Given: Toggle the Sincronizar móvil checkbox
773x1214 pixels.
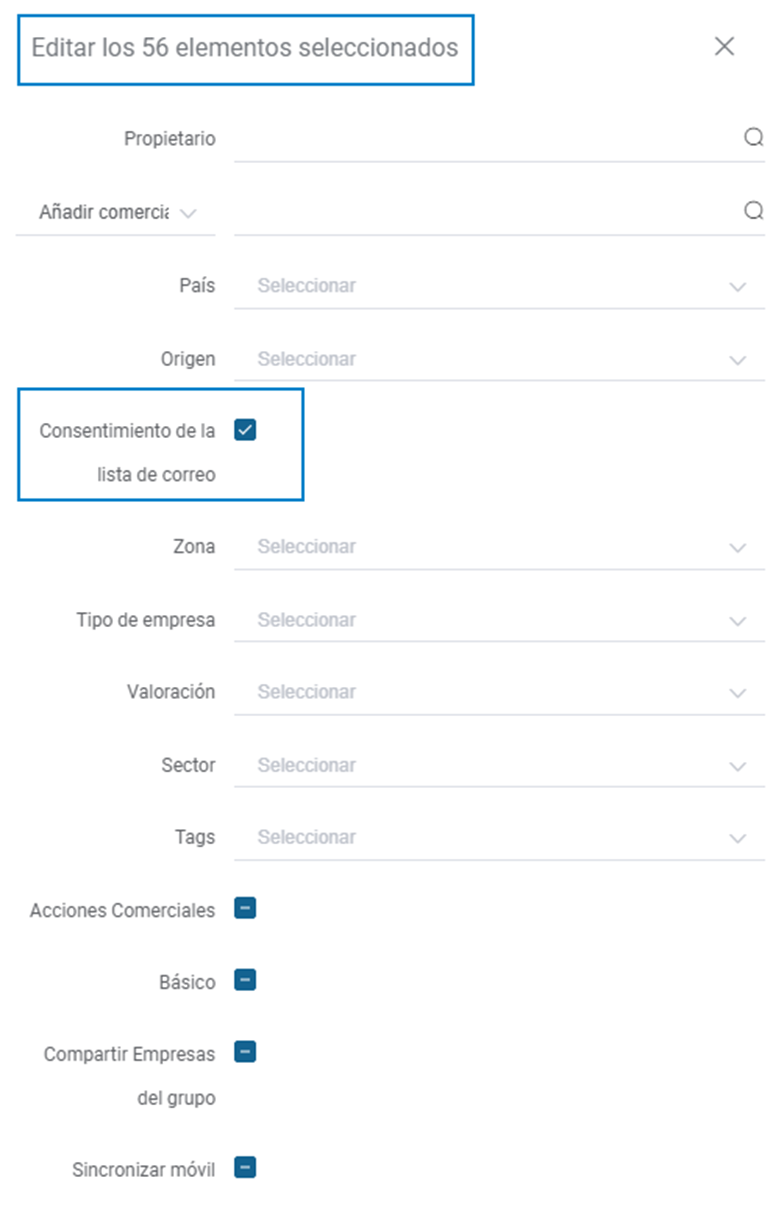Looking at the screenshot, I should (245, 1167).
